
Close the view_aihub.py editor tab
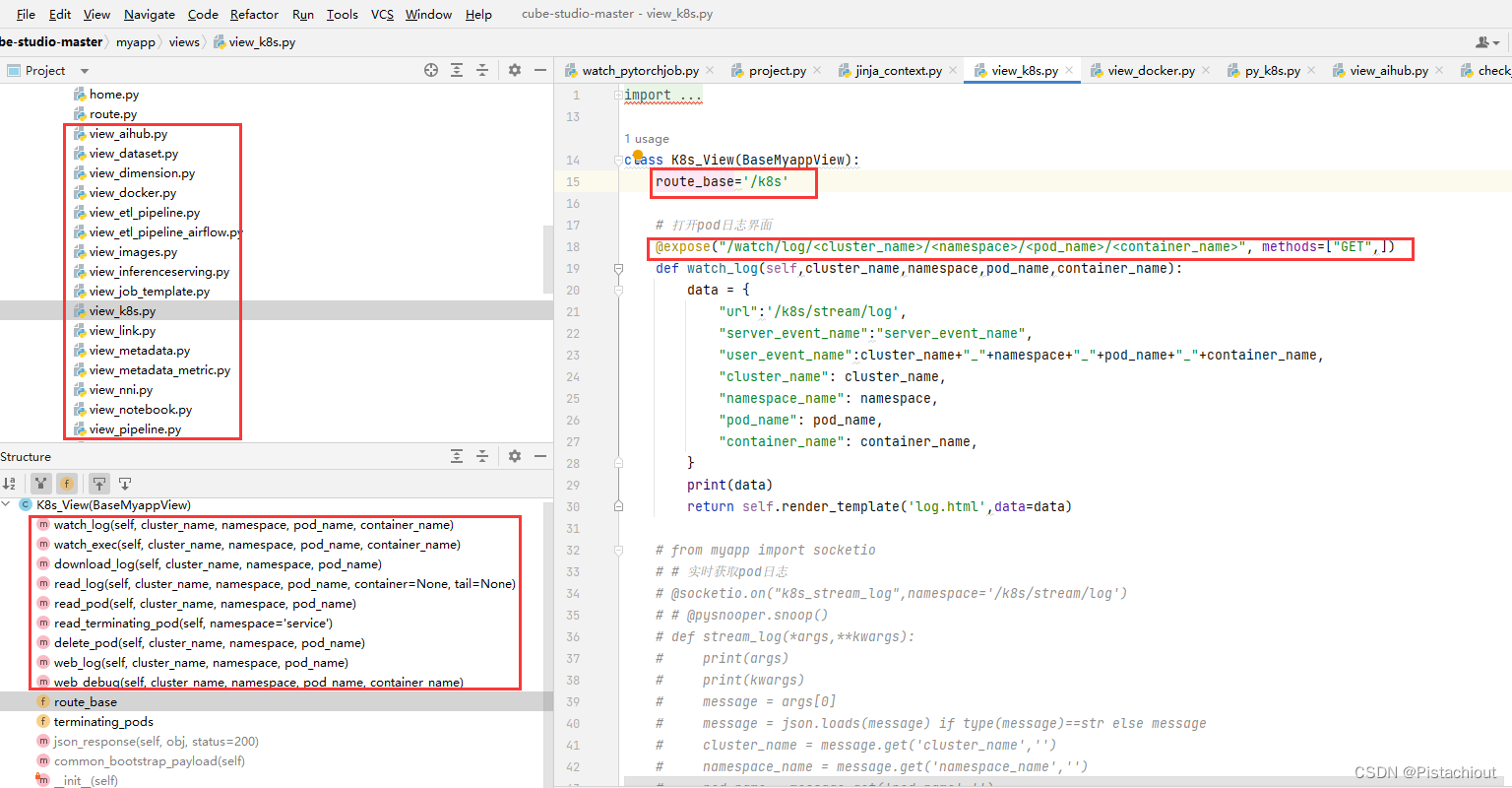(1439, 70)
